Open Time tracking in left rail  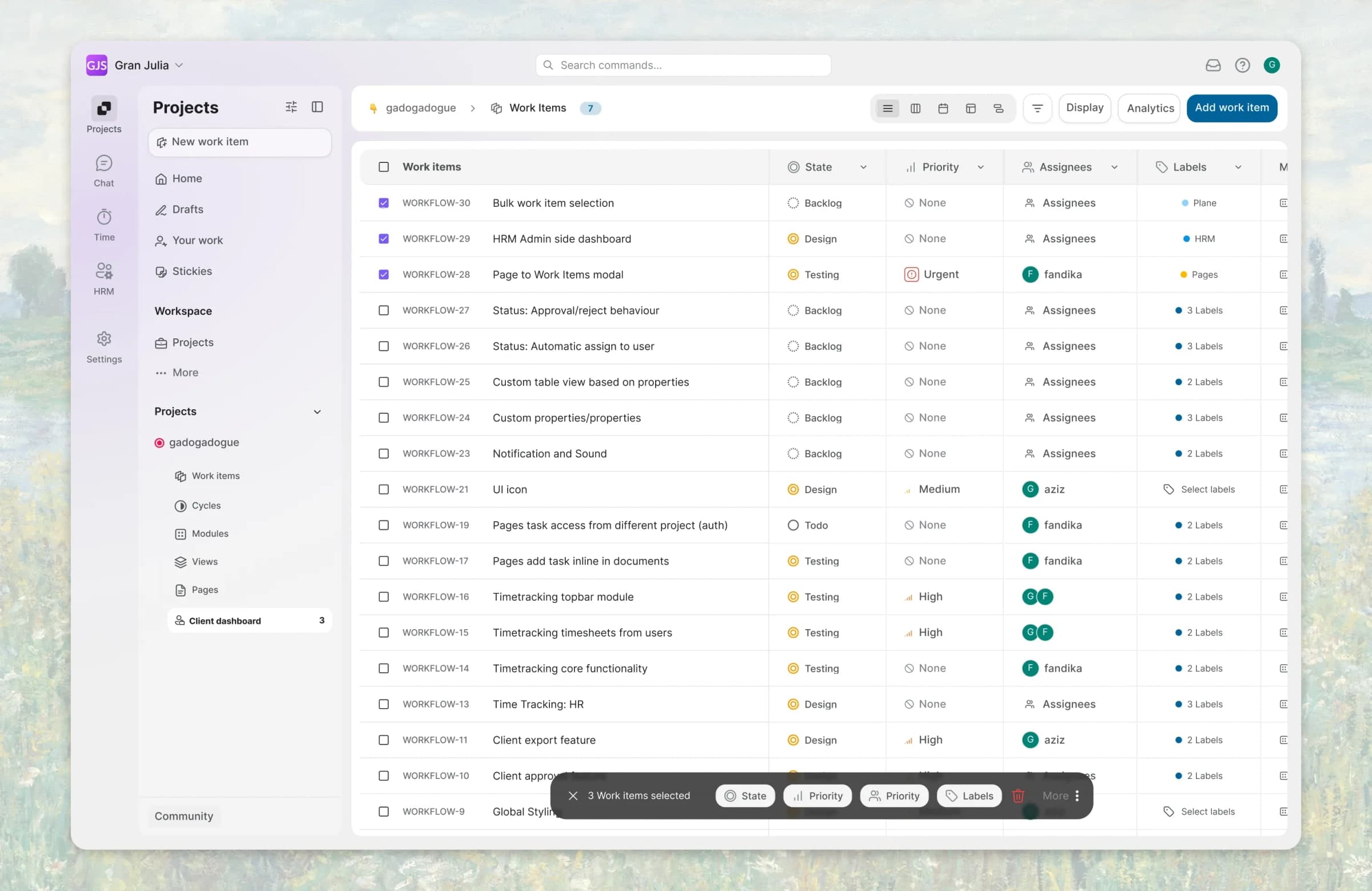pos(104,225)
